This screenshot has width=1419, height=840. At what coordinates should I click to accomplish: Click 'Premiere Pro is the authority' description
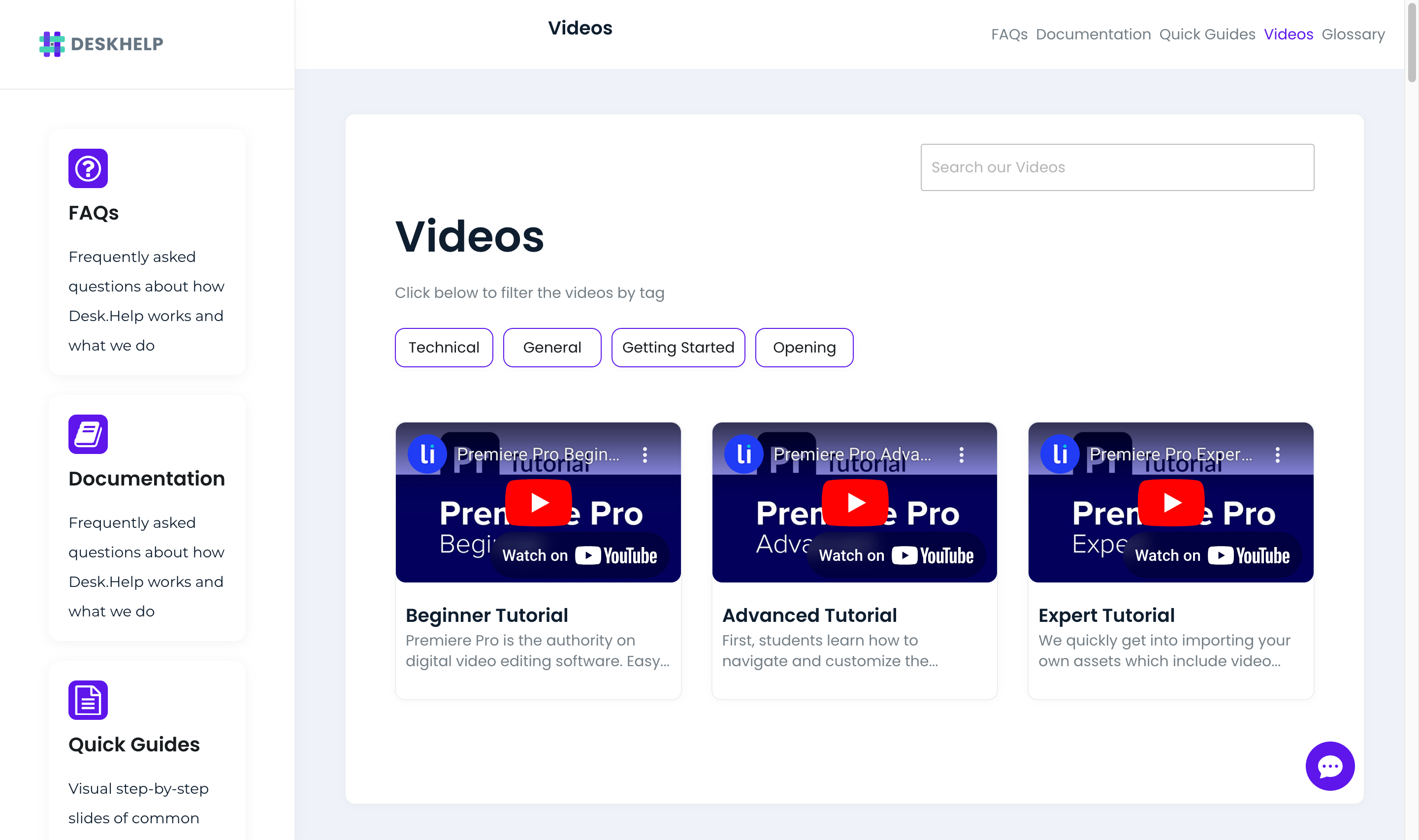[538, 651]
